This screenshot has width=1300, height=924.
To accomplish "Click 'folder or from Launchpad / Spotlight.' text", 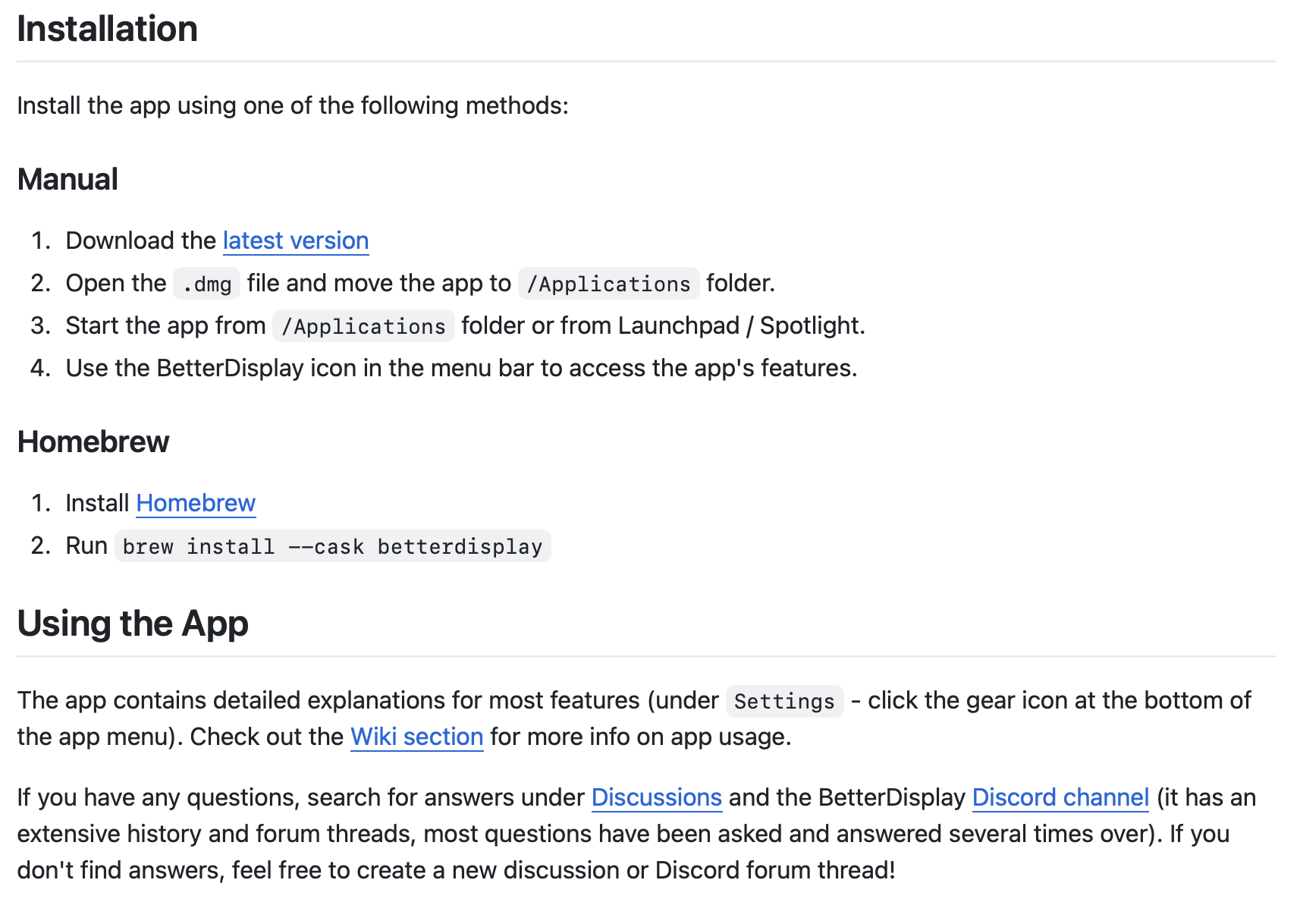I will (664, 325).
